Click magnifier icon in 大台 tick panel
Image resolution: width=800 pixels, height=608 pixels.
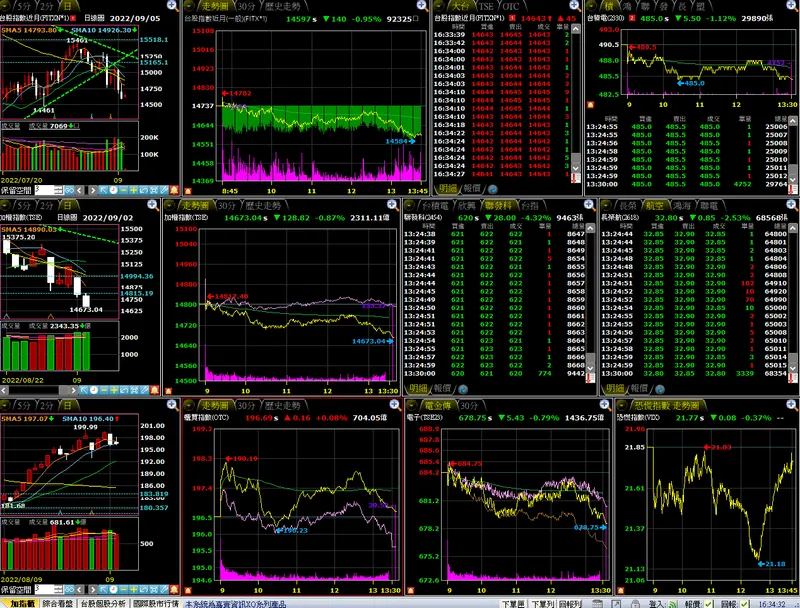tap(575, 6)
